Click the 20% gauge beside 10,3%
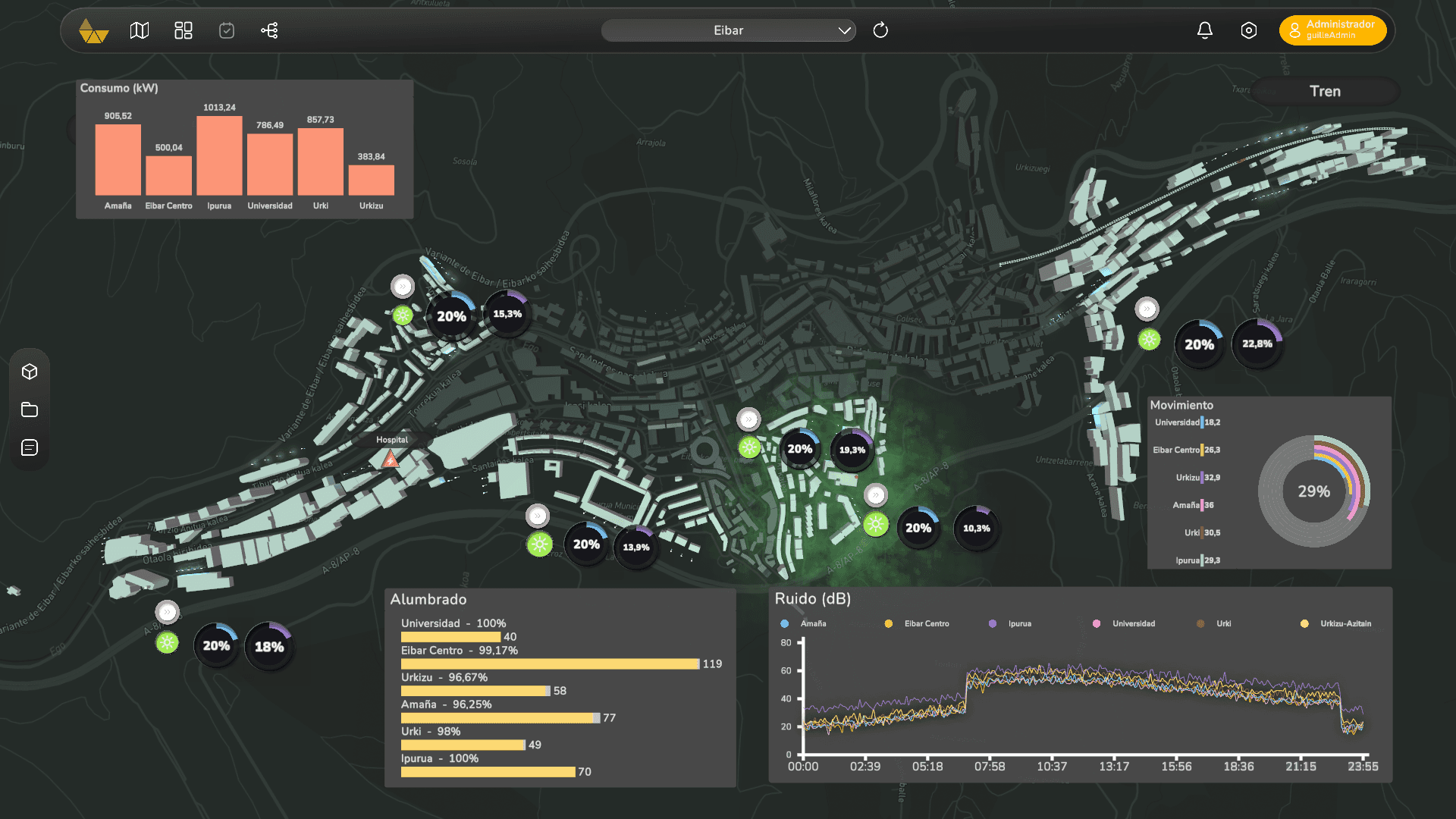Image resolution: width=1456 pixels, height=819 pixels. [918, 528]
